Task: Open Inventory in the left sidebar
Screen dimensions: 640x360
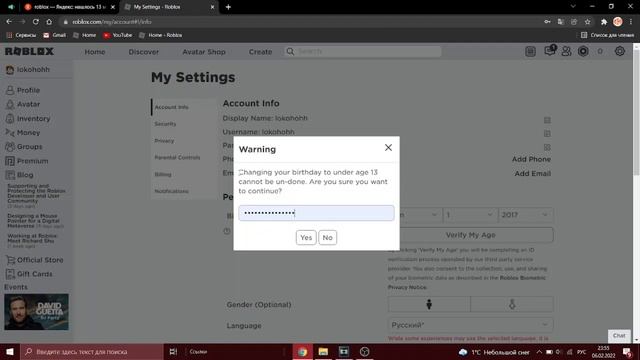Action: pos(28,119)
